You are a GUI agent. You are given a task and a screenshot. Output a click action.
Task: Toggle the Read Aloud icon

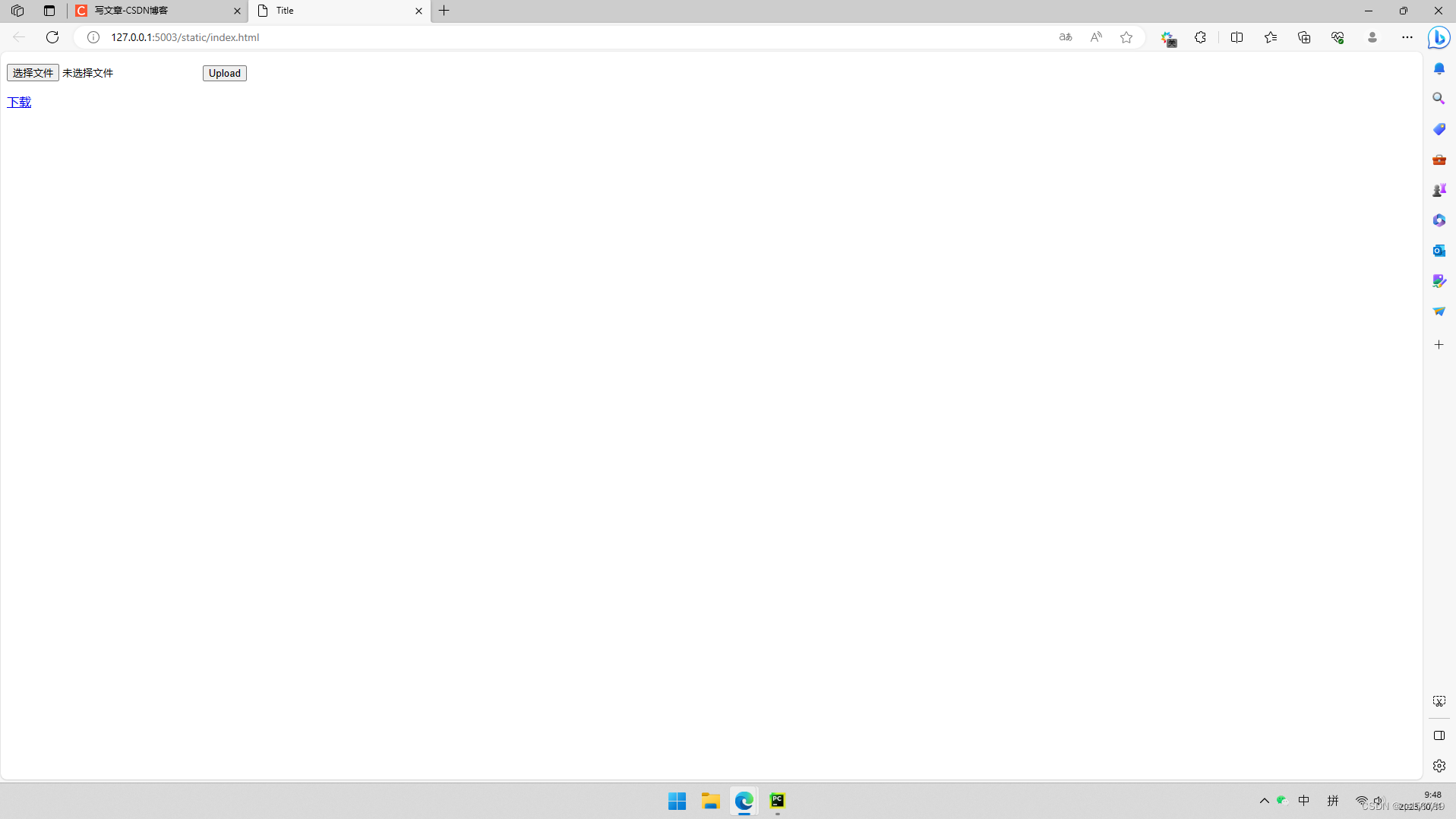click(x=1096, y=37)
